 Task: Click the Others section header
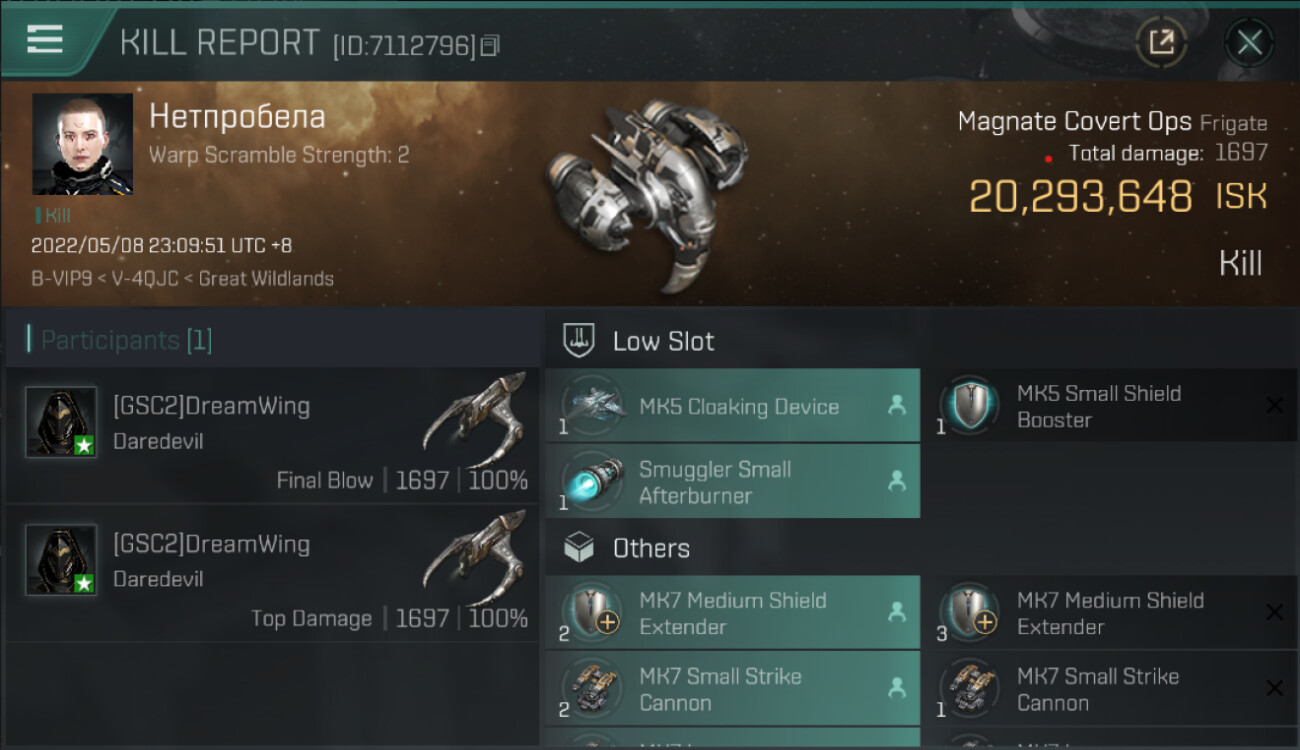(650, 548)
